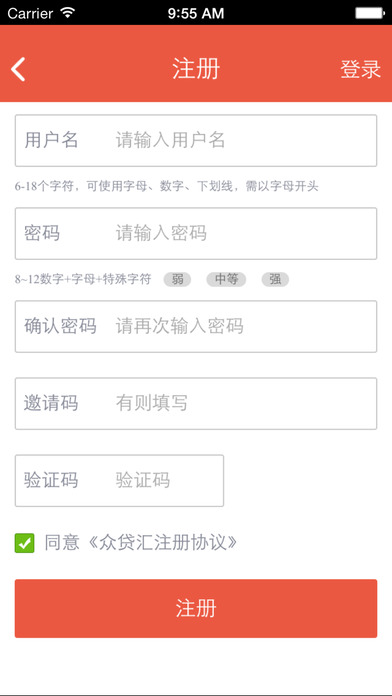The image size is (392, 696).
Task: Tap the 9:55 AM clock
Action: click(x=196, y=13)
